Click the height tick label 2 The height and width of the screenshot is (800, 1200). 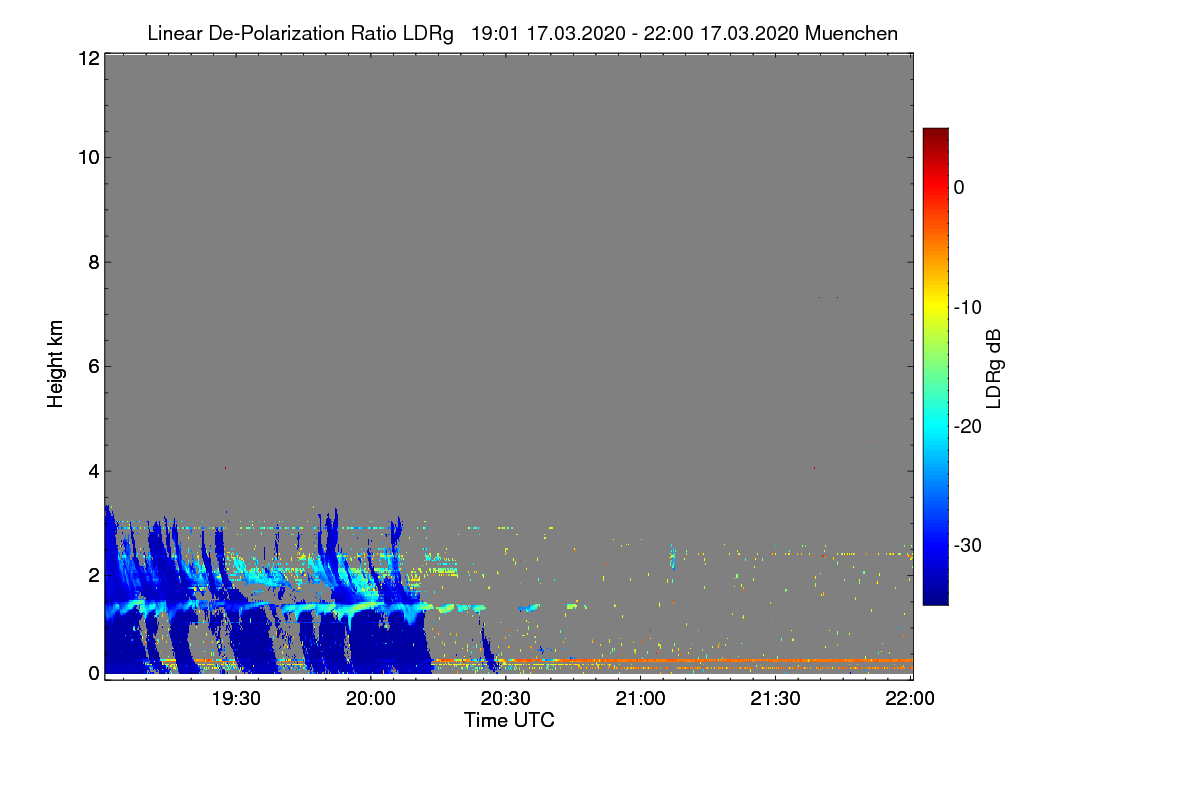pos(93,575)
